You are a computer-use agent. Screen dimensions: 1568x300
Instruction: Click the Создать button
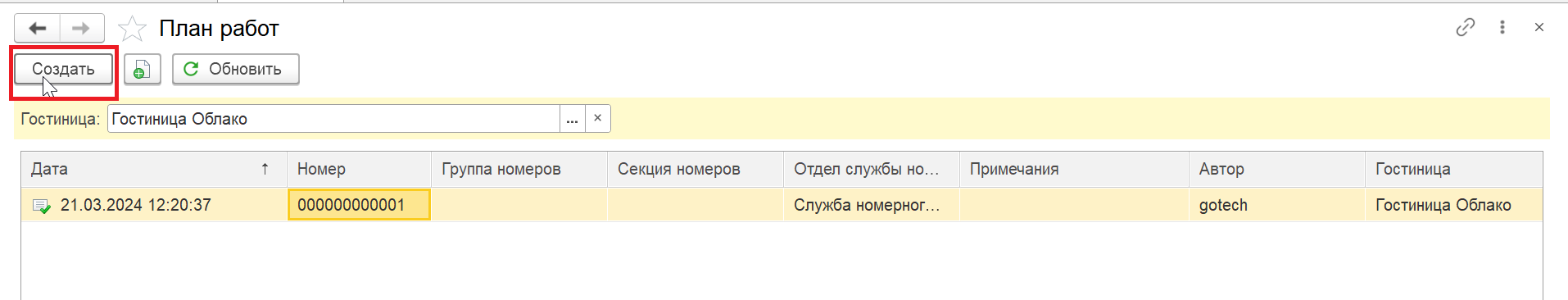point(63,70)
